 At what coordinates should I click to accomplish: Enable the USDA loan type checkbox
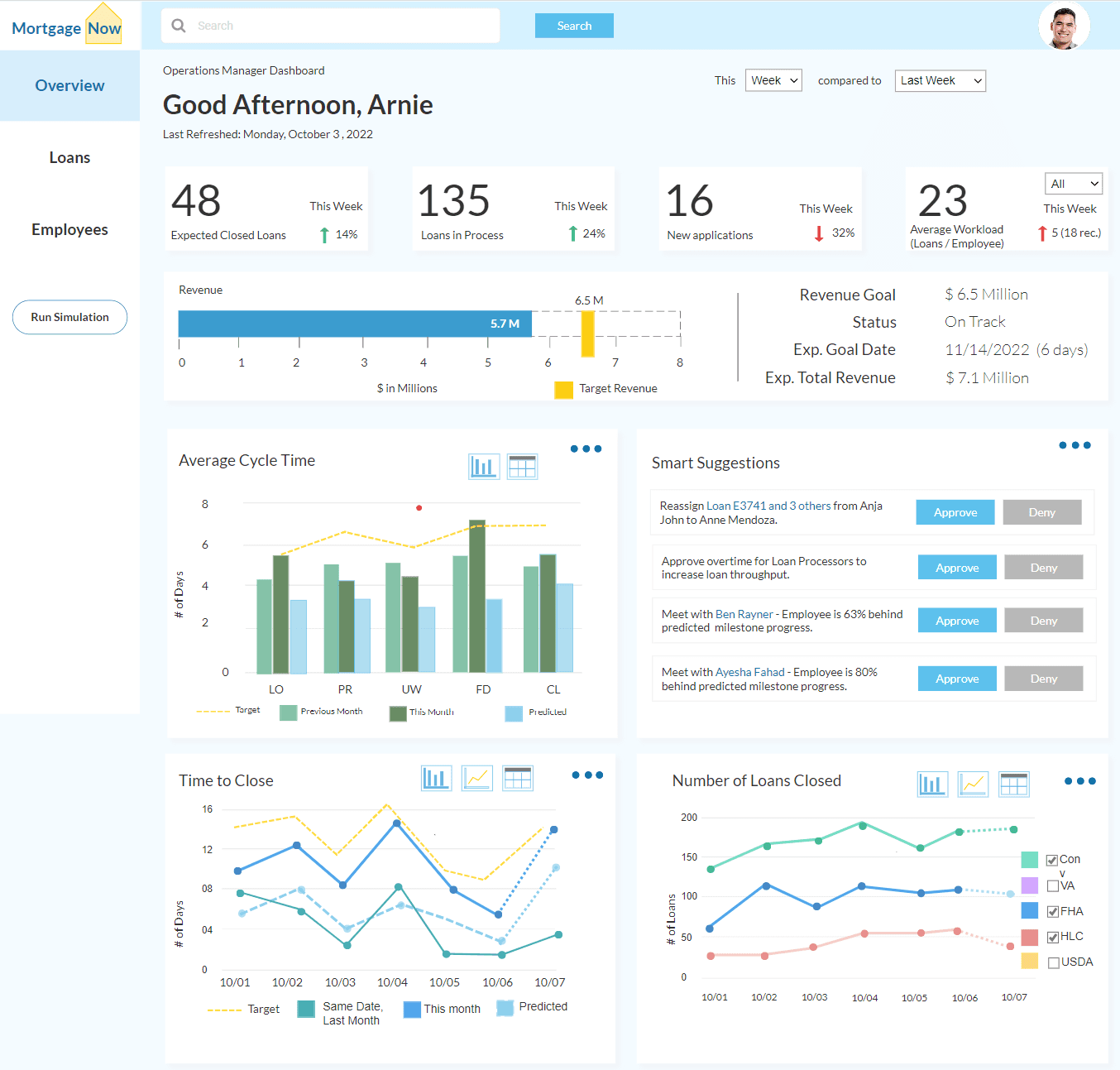coord(1054,962)
